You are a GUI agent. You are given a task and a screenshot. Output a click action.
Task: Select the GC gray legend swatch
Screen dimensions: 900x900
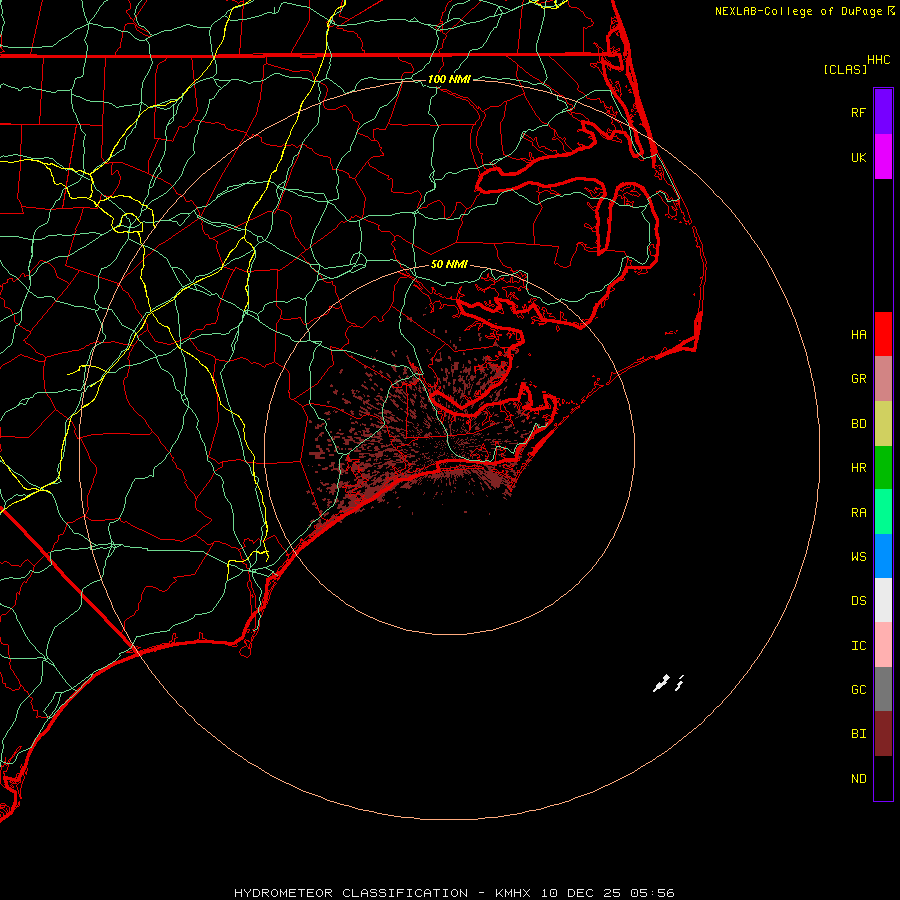click(x=883, y=689)
